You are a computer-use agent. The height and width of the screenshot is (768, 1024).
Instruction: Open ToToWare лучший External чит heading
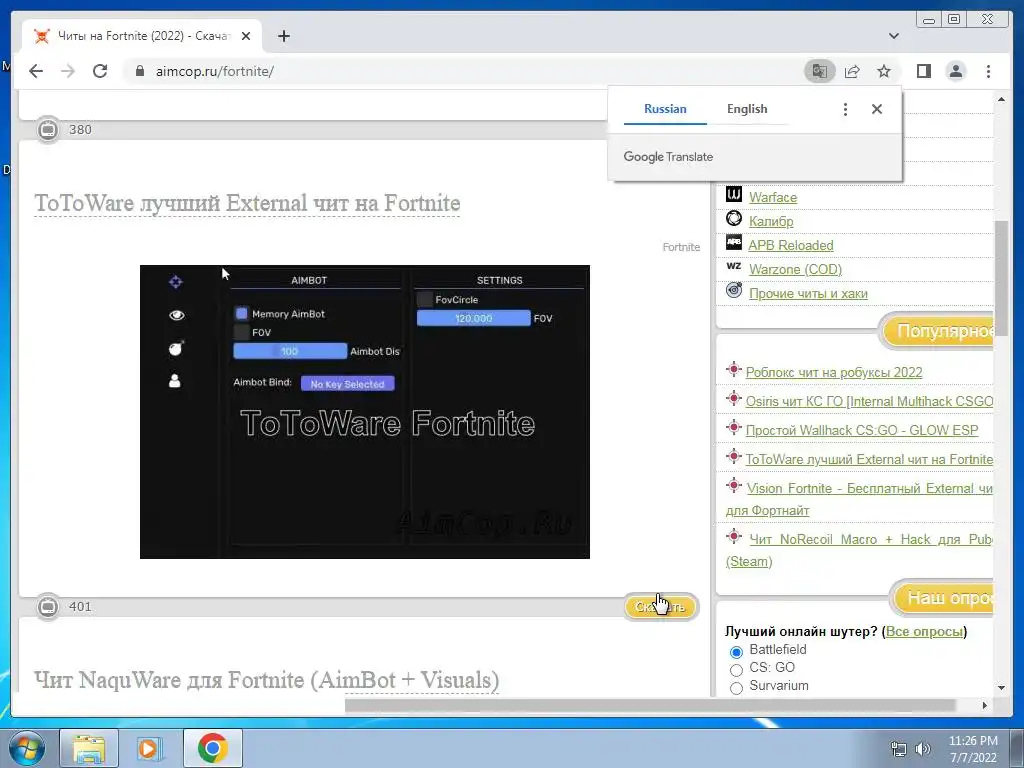pos(247,203)
